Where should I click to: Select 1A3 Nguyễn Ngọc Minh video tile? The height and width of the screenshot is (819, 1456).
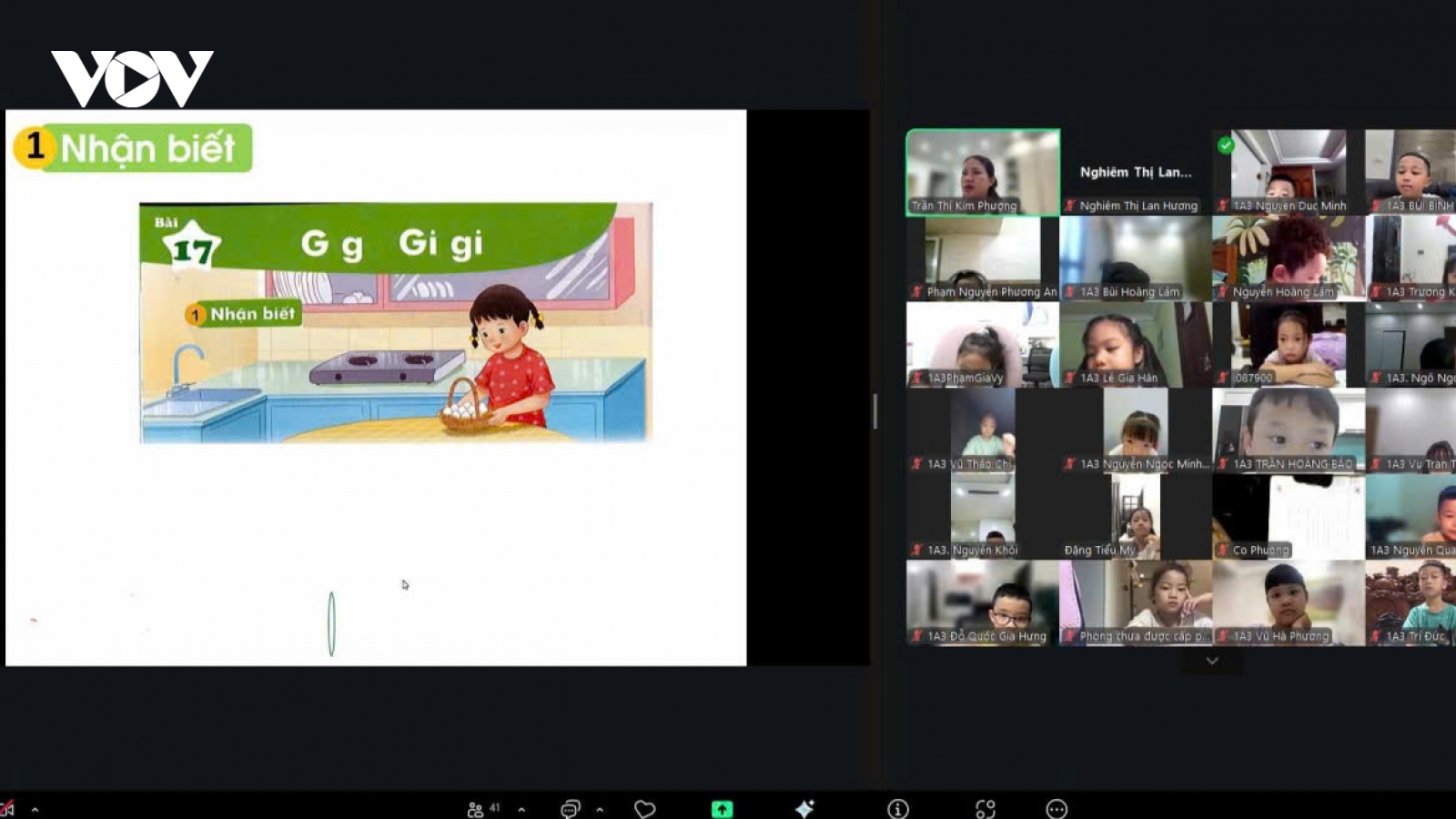coord(1136,430)
